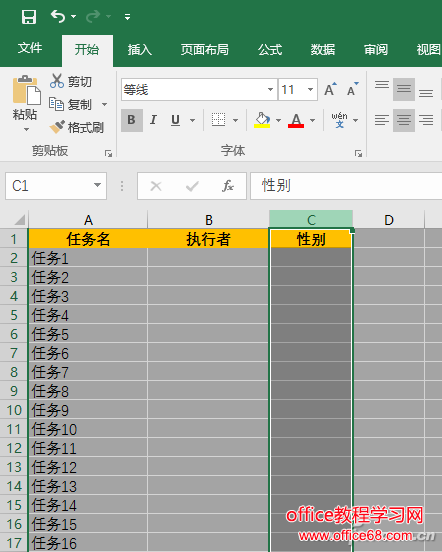Undo the last action
The height and width of the screenshot is (552, 442).
pyautogui.click(x=58, y=17)
